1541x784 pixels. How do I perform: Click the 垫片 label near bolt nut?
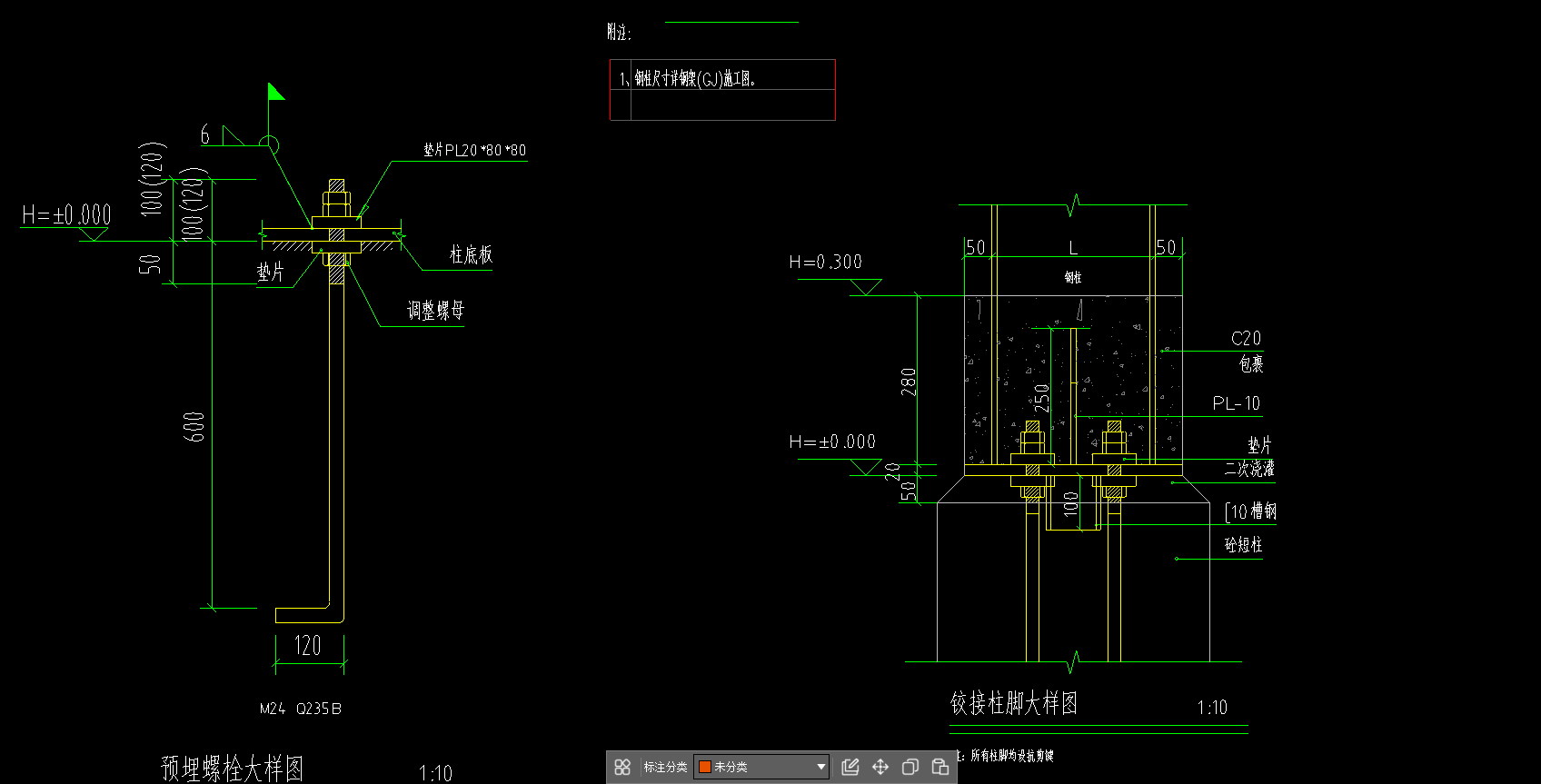(271, 273)
